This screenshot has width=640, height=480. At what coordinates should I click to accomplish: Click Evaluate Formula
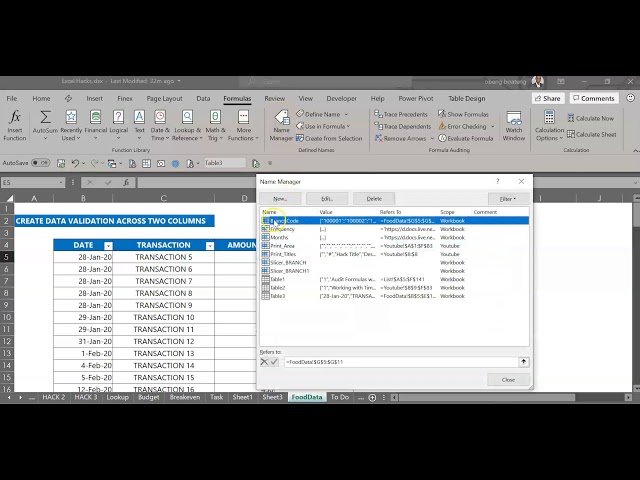pyautogui.click(x=466, y=138)
